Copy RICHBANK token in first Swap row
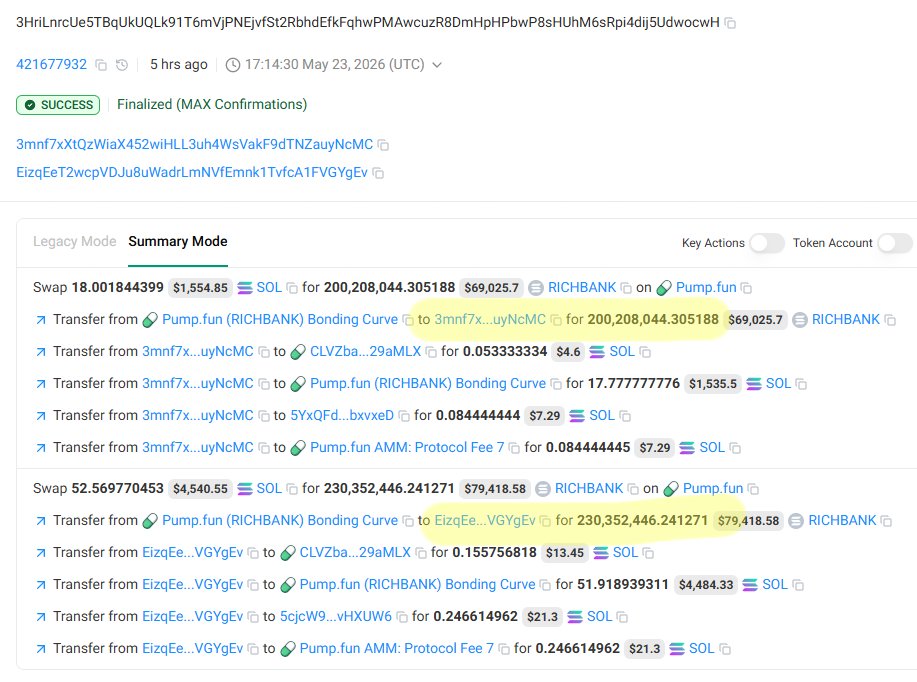Image resolution: width=917 pixels, height=682 pixels. (x=626, y=288)
